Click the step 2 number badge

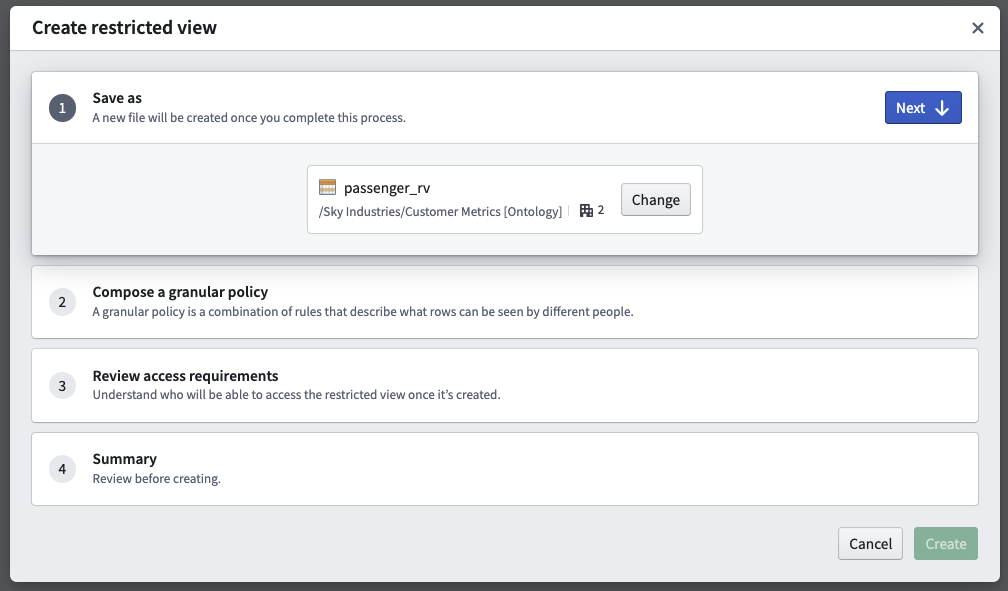pyautogui.click(x=62, y=302)
